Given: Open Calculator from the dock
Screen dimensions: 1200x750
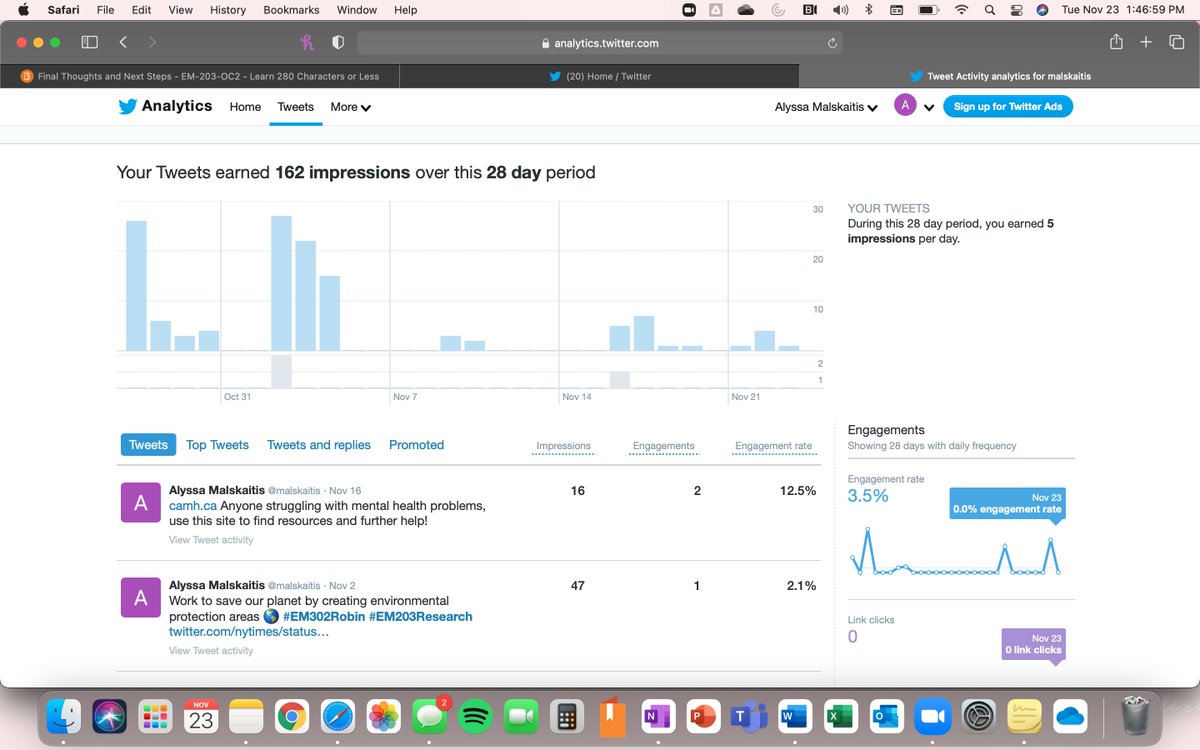Looking at the screenshot, I should tap(566, 716).
